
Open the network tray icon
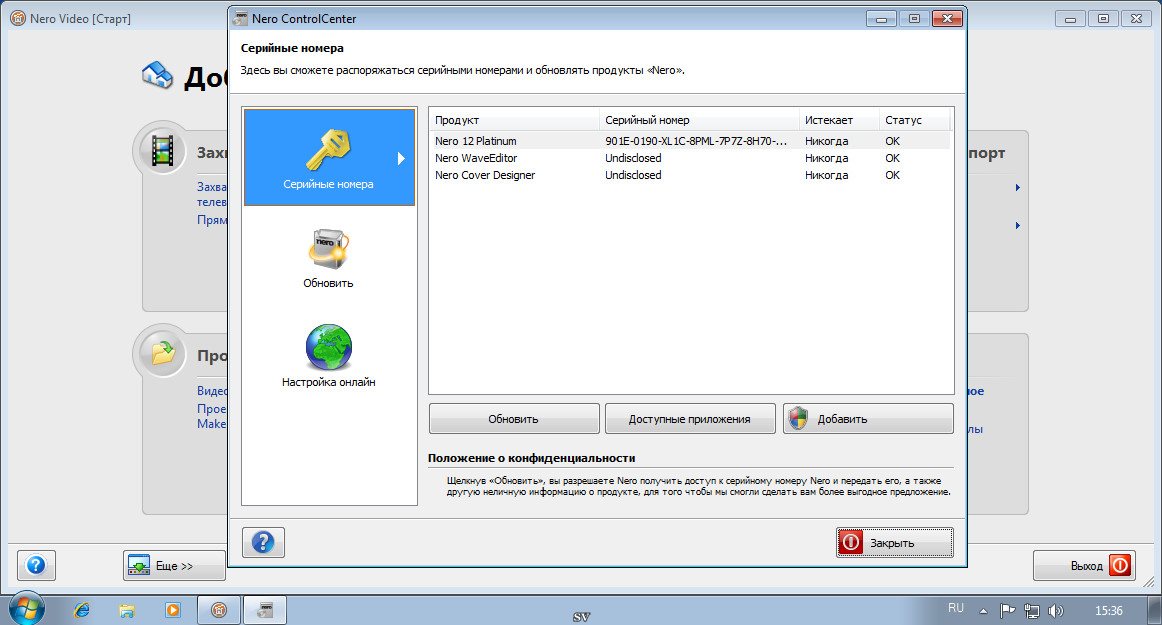[1032, 611]
